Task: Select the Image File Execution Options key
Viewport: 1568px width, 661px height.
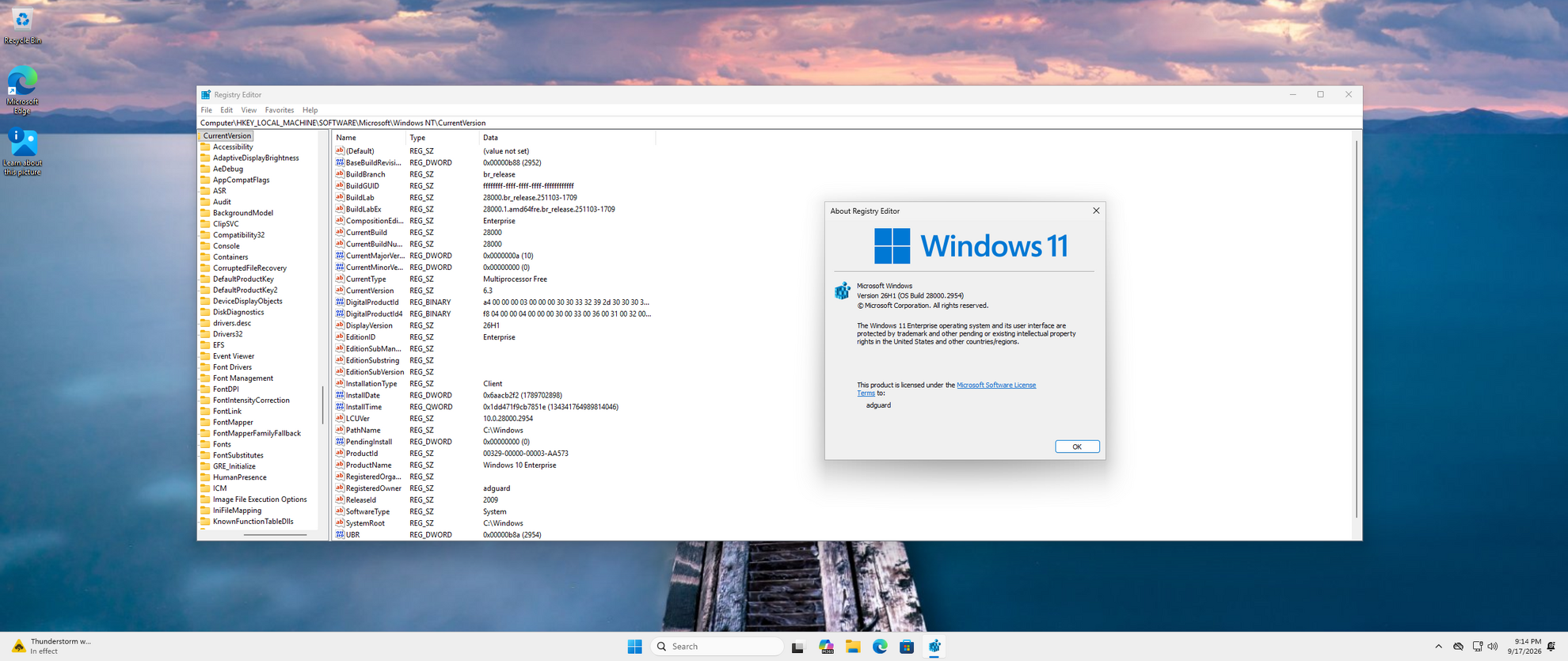Action: click(x=260, y=500)
